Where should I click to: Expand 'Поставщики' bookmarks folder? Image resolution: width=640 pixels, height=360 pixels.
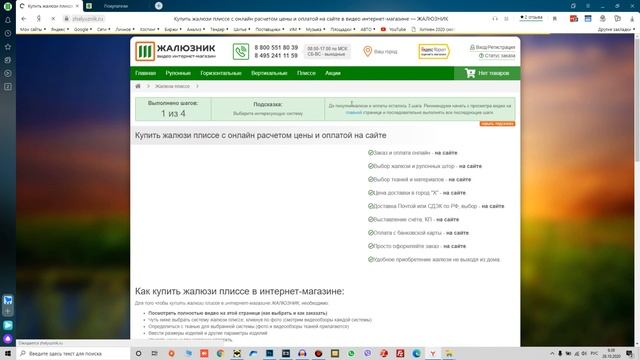269,29
